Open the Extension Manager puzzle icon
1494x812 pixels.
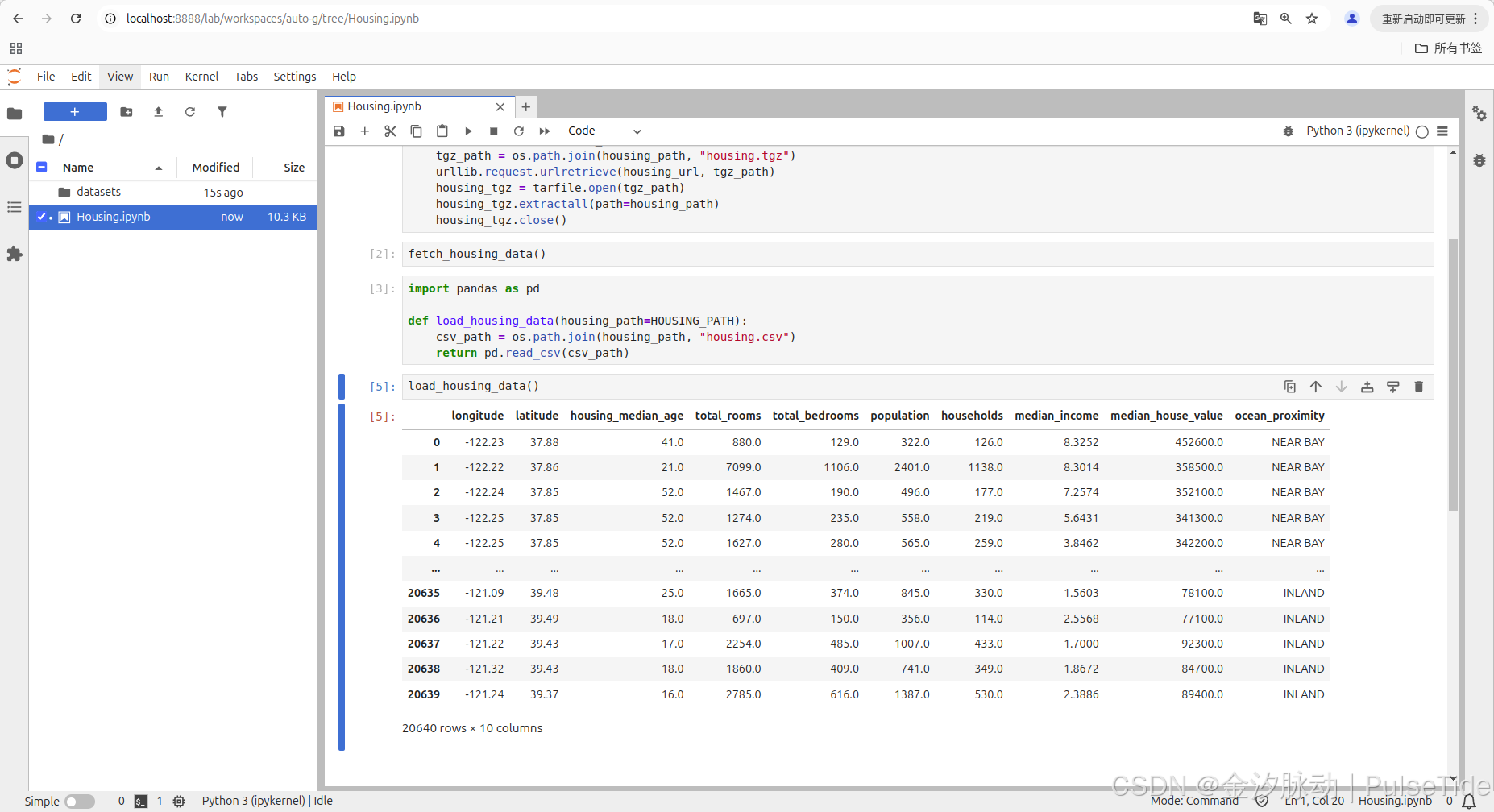pyautogui.click(x=15, y=254)
